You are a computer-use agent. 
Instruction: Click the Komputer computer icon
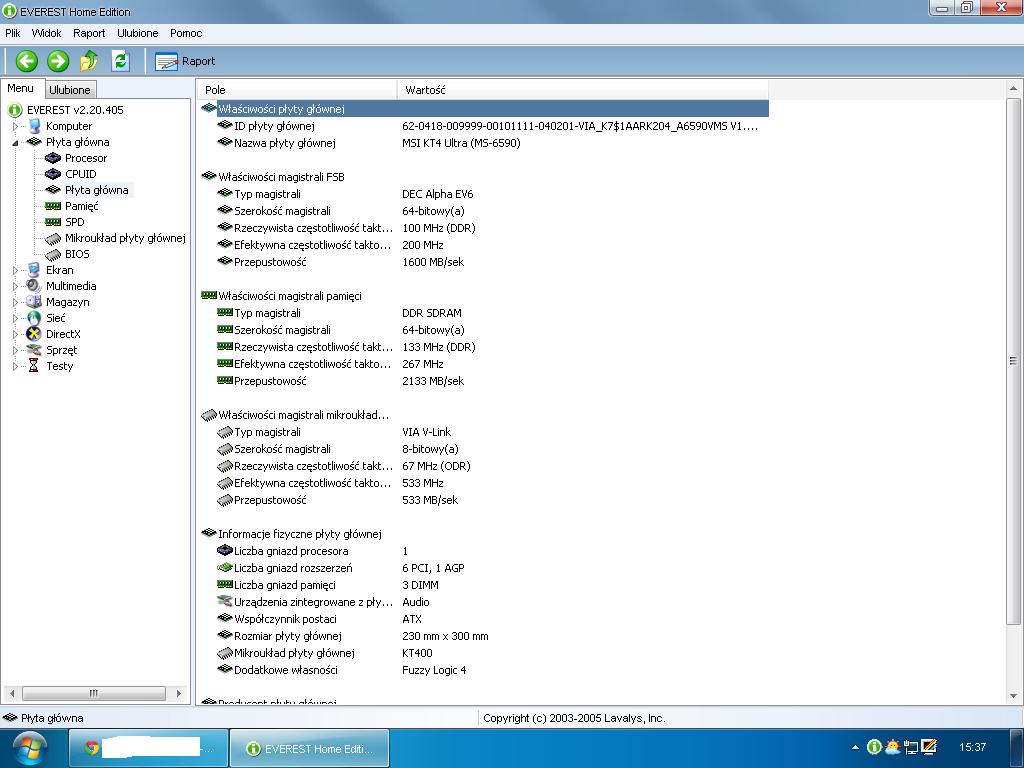34,126
